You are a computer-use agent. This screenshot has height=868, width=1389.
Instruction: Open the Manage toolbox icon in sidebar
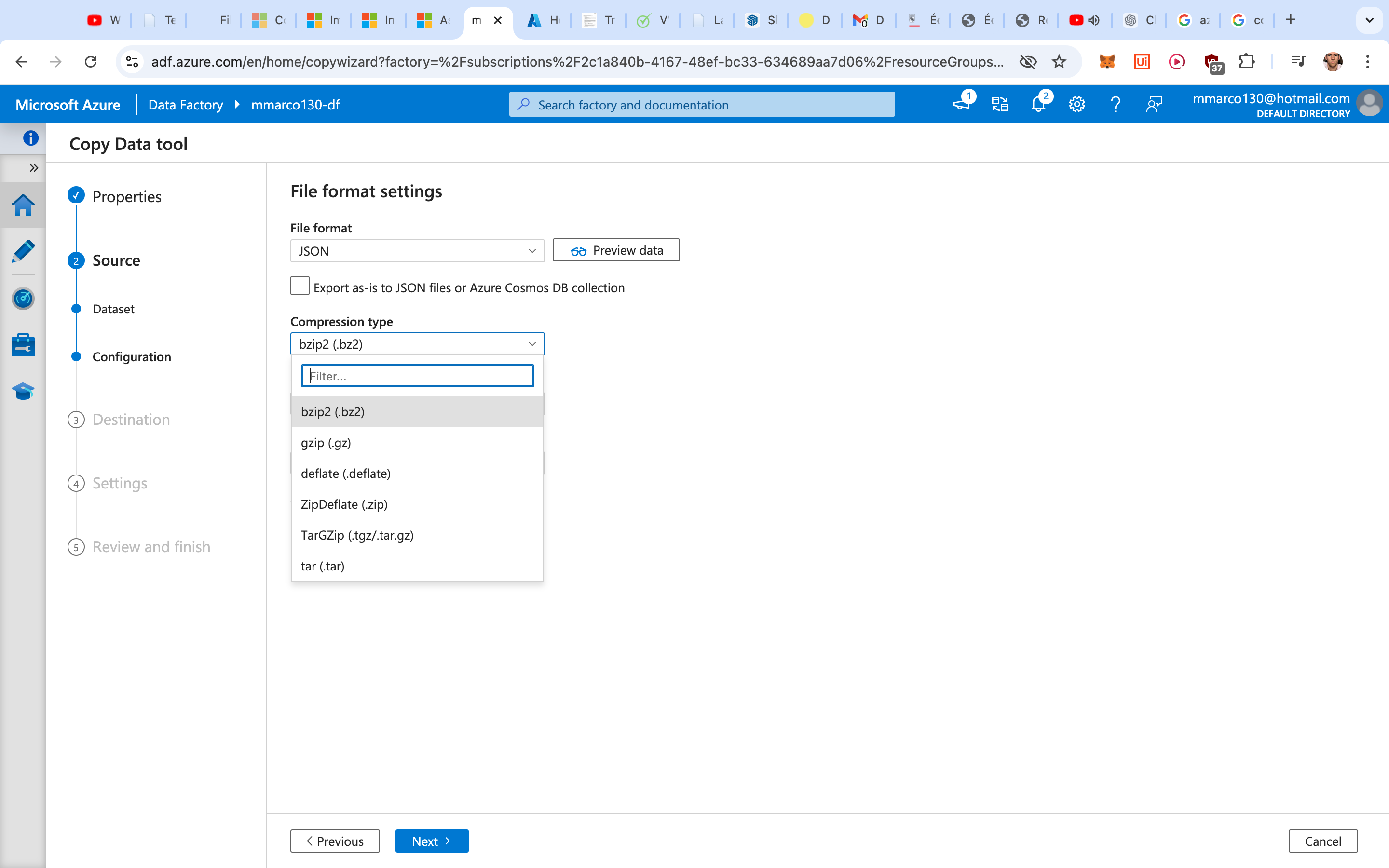(x=23, y=344)
